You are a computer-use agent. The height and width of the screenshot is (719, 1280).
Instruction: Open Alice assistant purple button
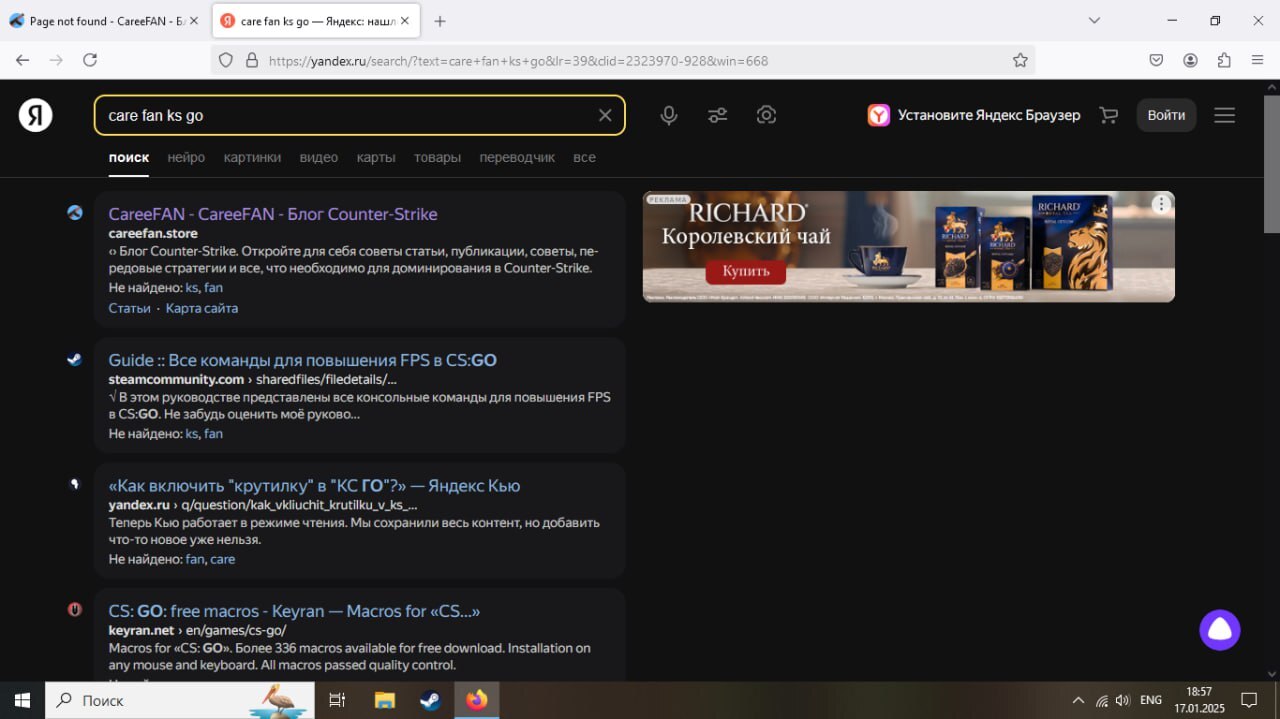[1220, 630]
